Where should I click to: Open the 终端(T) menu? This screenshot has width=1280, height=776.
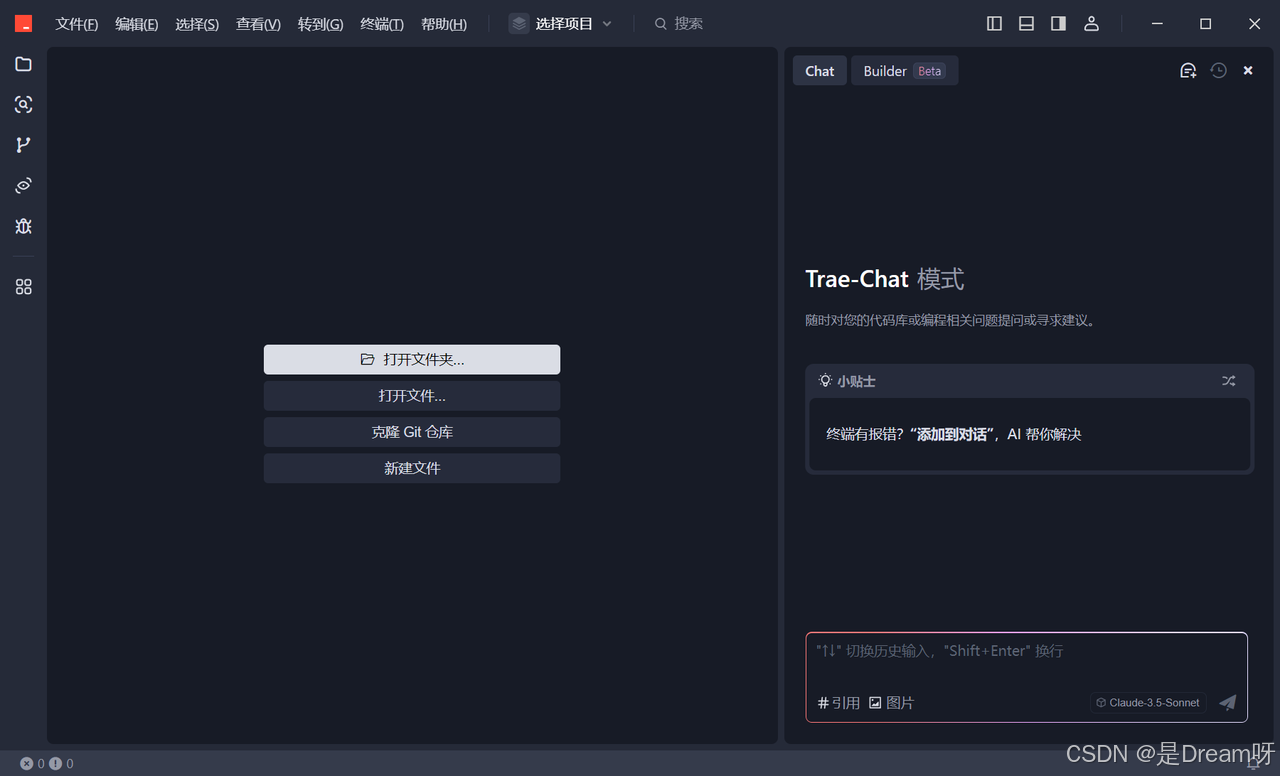tap(382, 24)
